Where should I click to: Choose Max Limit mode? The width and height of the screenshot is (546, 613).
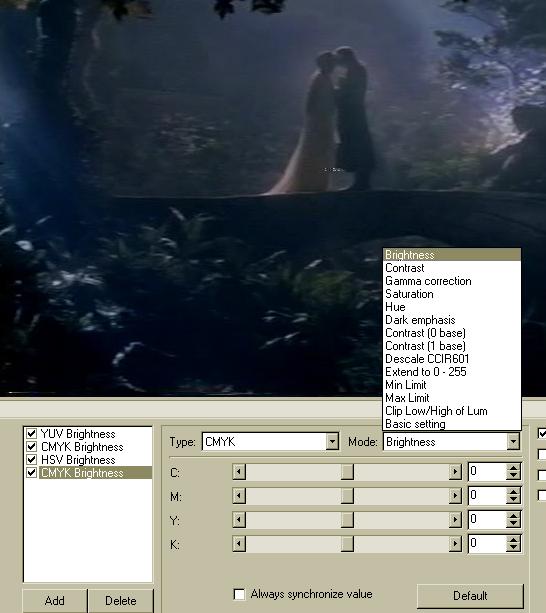pyautogui.click(x=451, y=398)
